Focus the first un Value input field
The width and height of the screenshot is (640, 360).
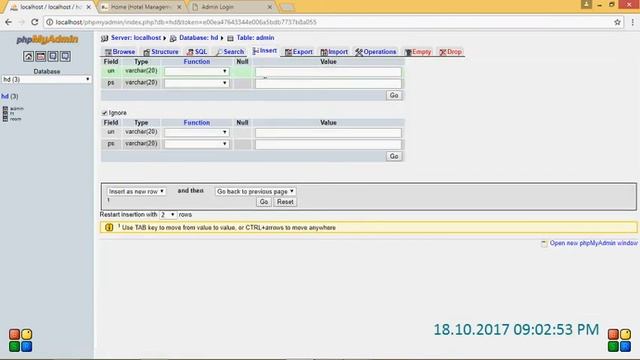[328, 72]
